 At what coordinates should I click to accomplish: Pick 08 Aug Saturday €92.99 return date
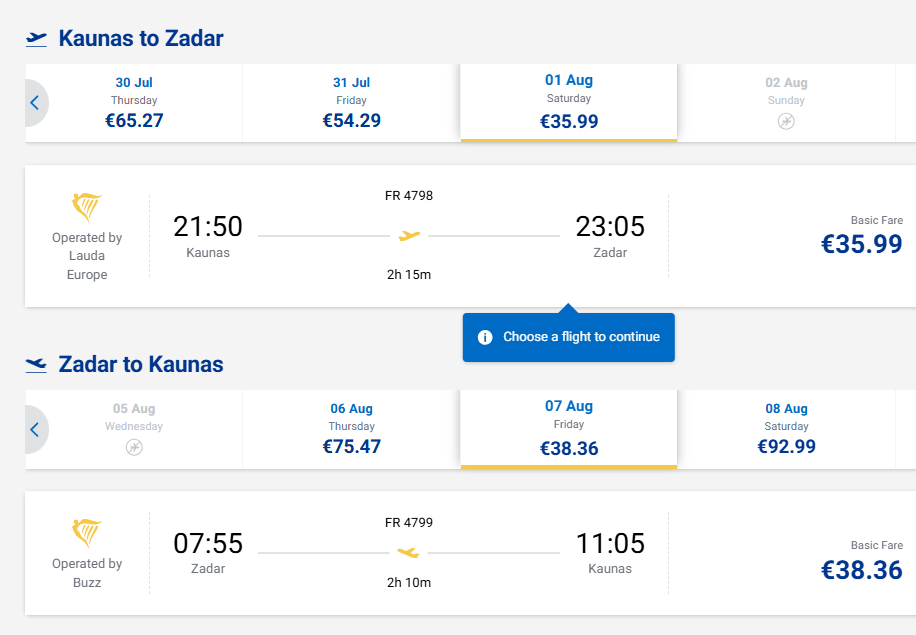click(x=786, y=429)
